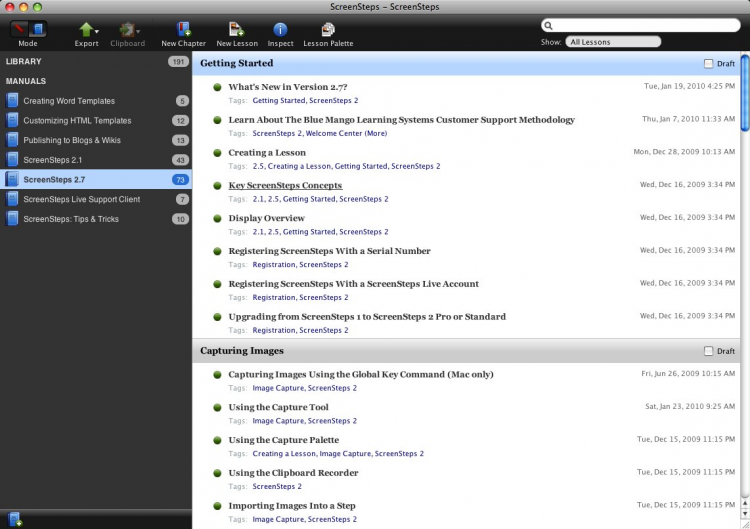Click green status dot for Using the Clipboard Recorder
The height and width of the screenshot is (529, 750).
click(217, 473)
